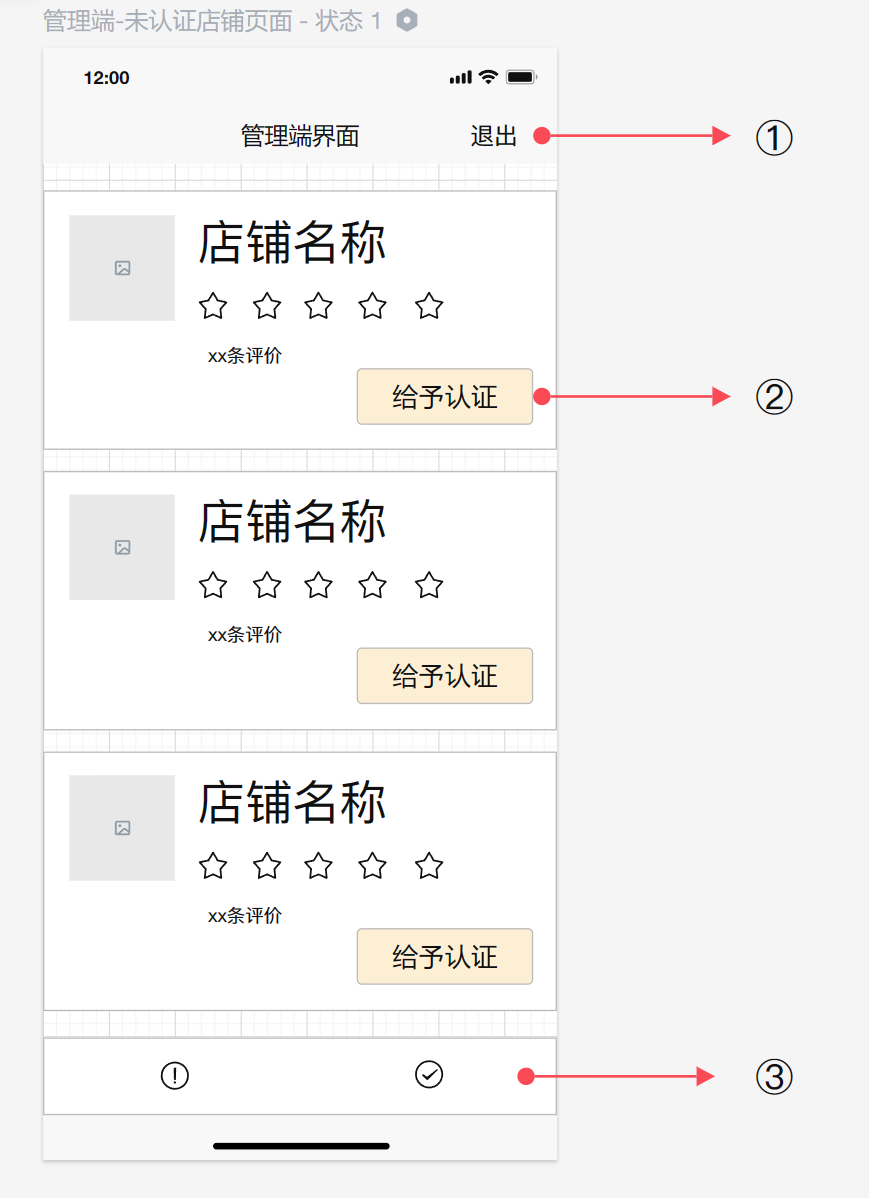869x1198 pixels.
Task: Click the exclamation mark tab icon
Action: [175, 1076]
